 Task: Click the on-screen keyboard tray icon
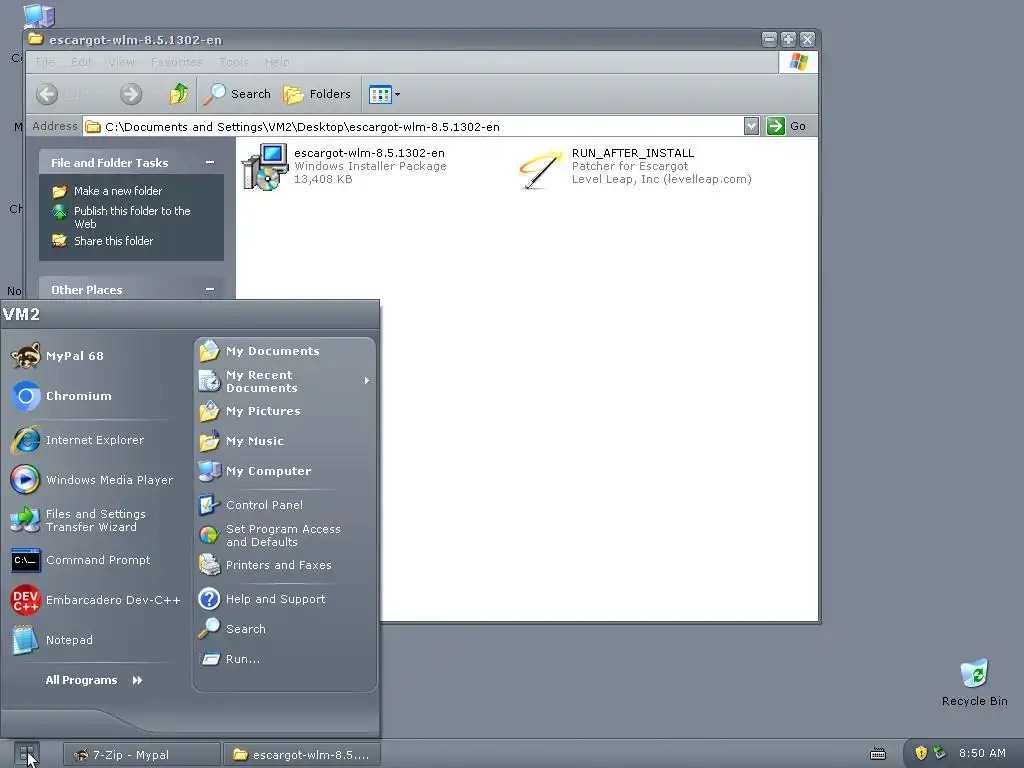[878, 754]
